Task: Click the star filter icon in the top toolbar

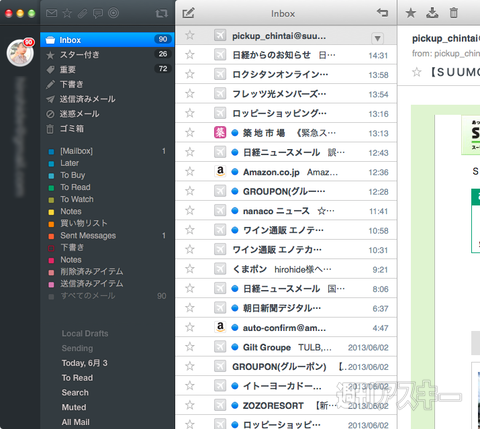Action: (x=67, y=13)
